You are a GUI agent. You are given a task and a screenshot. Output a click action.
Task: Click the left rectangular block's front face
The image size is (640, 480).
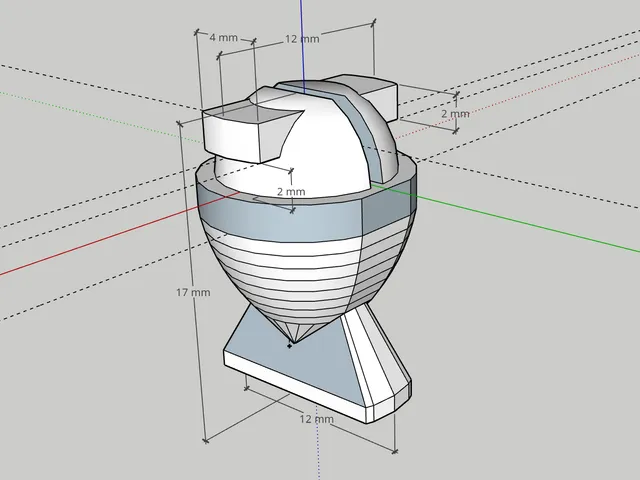click(232, 138)
